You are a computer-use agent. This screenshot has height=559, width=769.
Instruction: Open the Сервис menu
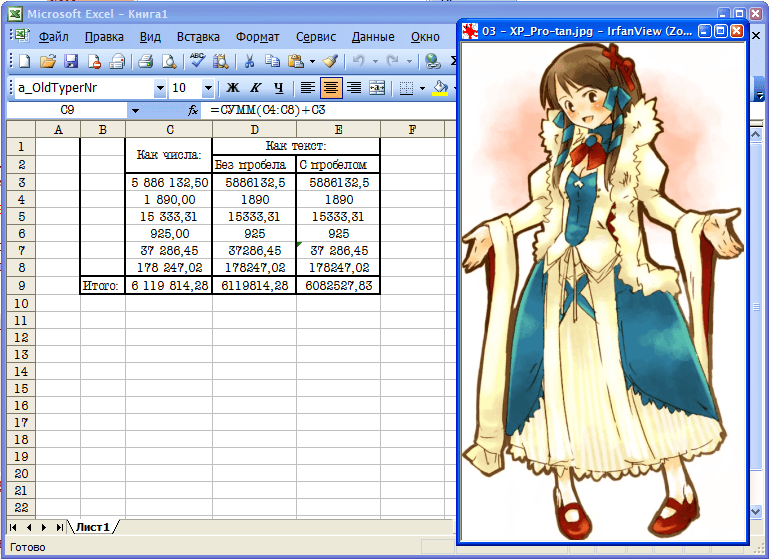[x=316, y=37]
